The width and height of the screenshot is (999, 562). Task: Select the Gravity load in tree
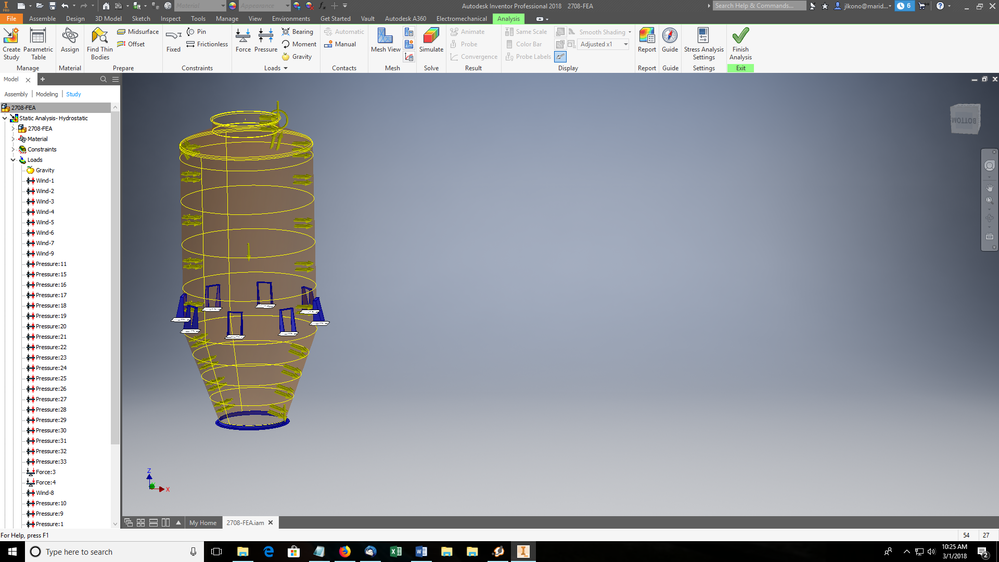click(45, 170)
